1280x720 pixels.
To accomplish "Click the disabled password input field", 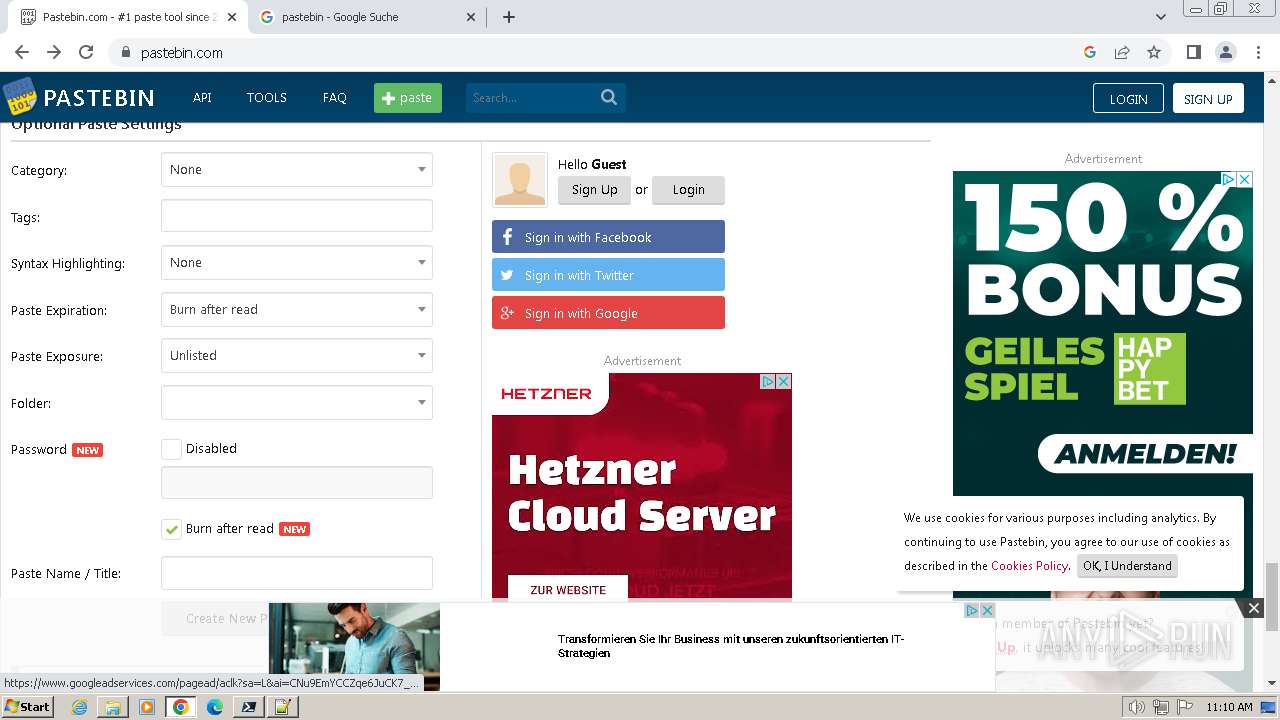I will coord(297,482).
